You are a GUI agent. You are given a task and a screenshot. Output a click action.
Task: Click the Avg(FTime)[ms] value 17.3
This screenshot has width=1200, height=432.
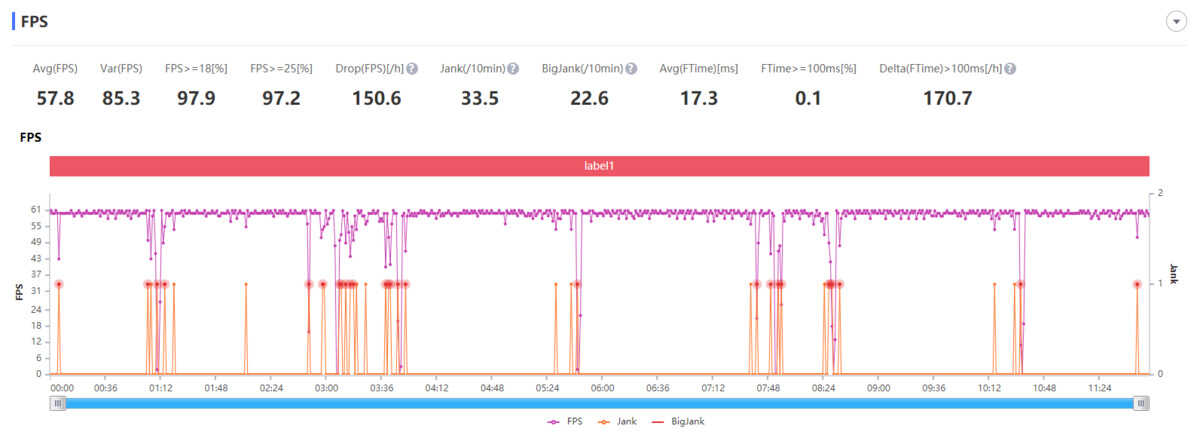click(699, 98)
